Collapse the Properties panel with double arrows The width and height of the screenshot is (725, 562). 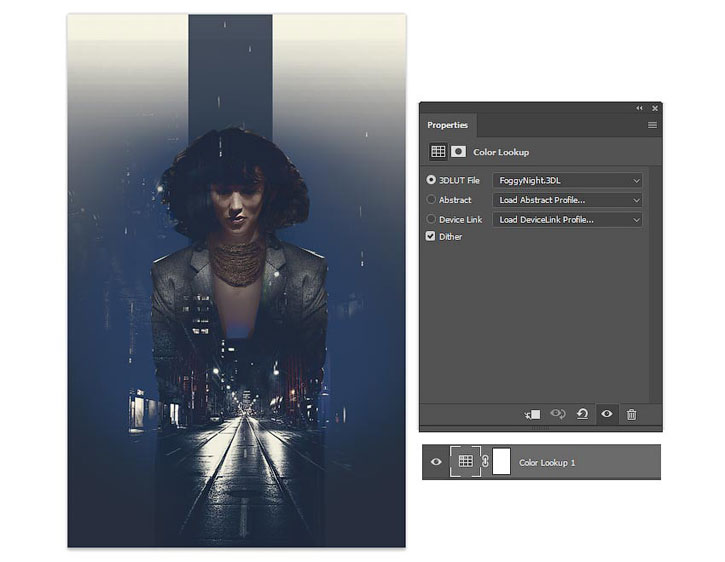(639, 108)
